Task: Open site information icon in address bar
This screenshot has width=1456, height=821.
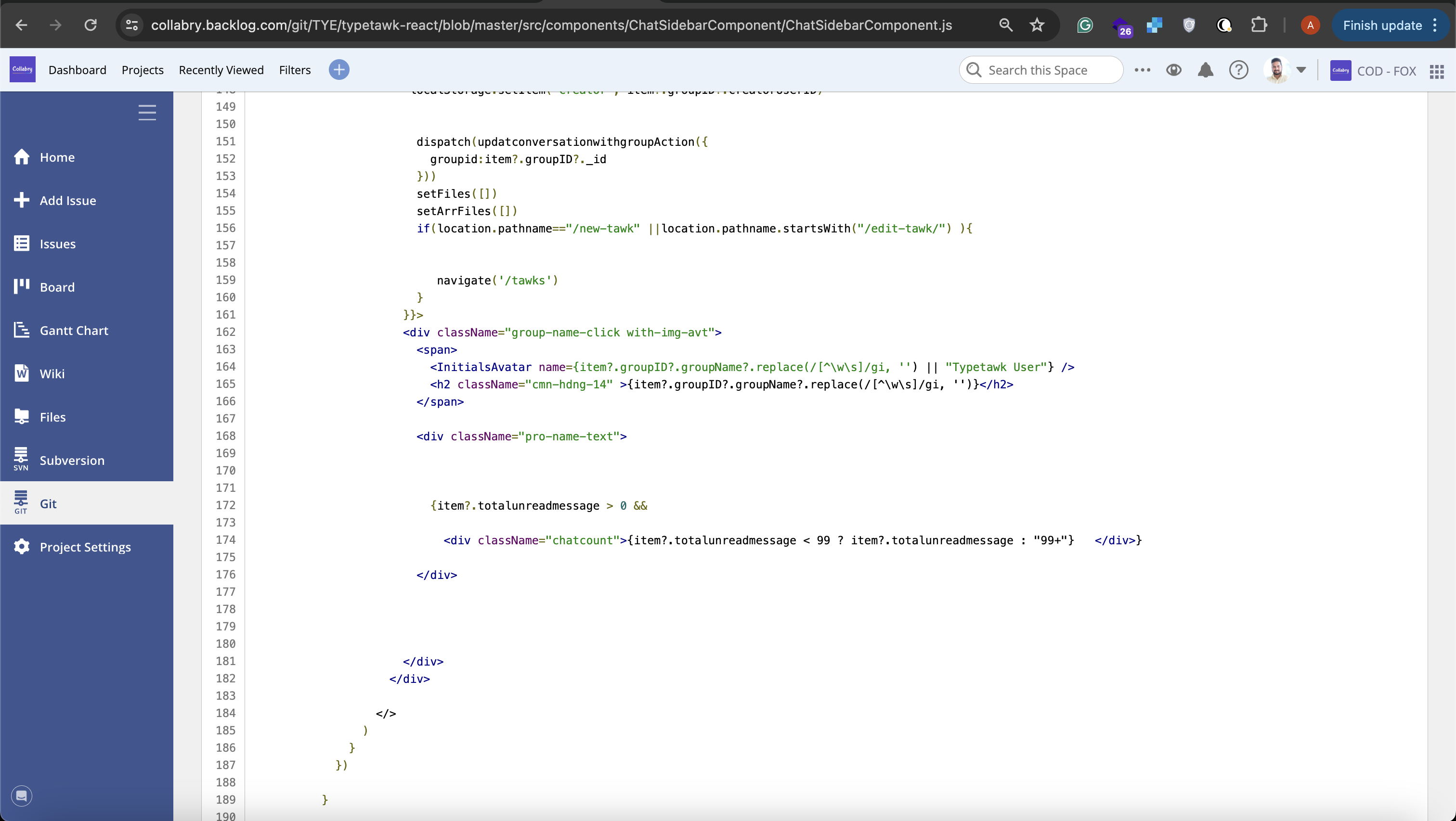Action: coord(132,25)
